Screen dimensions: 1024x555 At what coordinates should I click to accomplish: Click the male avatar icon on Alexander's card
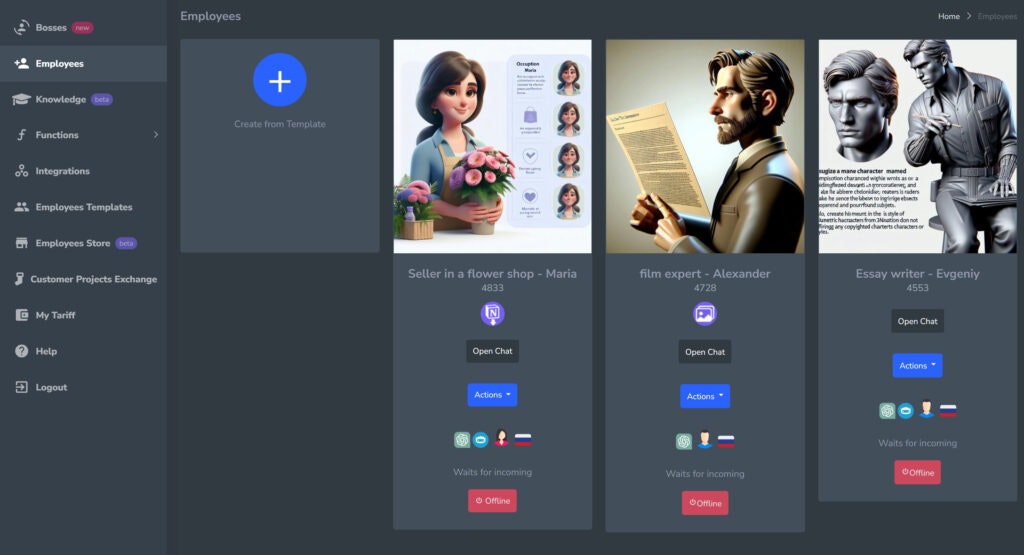click(705, 441)
